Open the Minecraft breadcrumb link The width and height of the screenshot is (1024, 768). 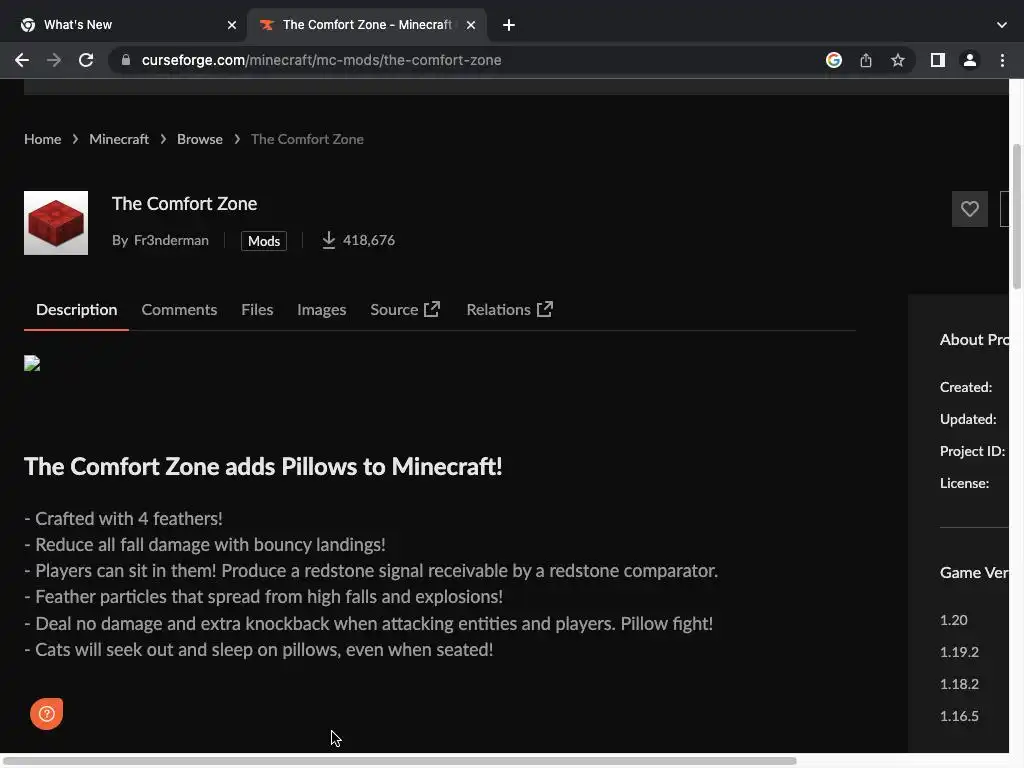119,139
